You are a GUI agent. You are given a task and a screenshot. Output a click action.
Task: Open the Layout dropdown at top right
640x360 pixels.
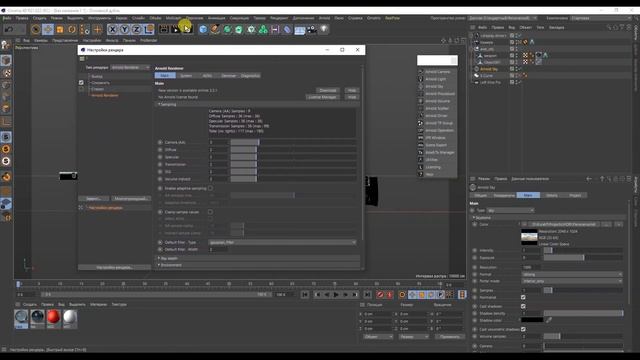(x=600, y=18)
